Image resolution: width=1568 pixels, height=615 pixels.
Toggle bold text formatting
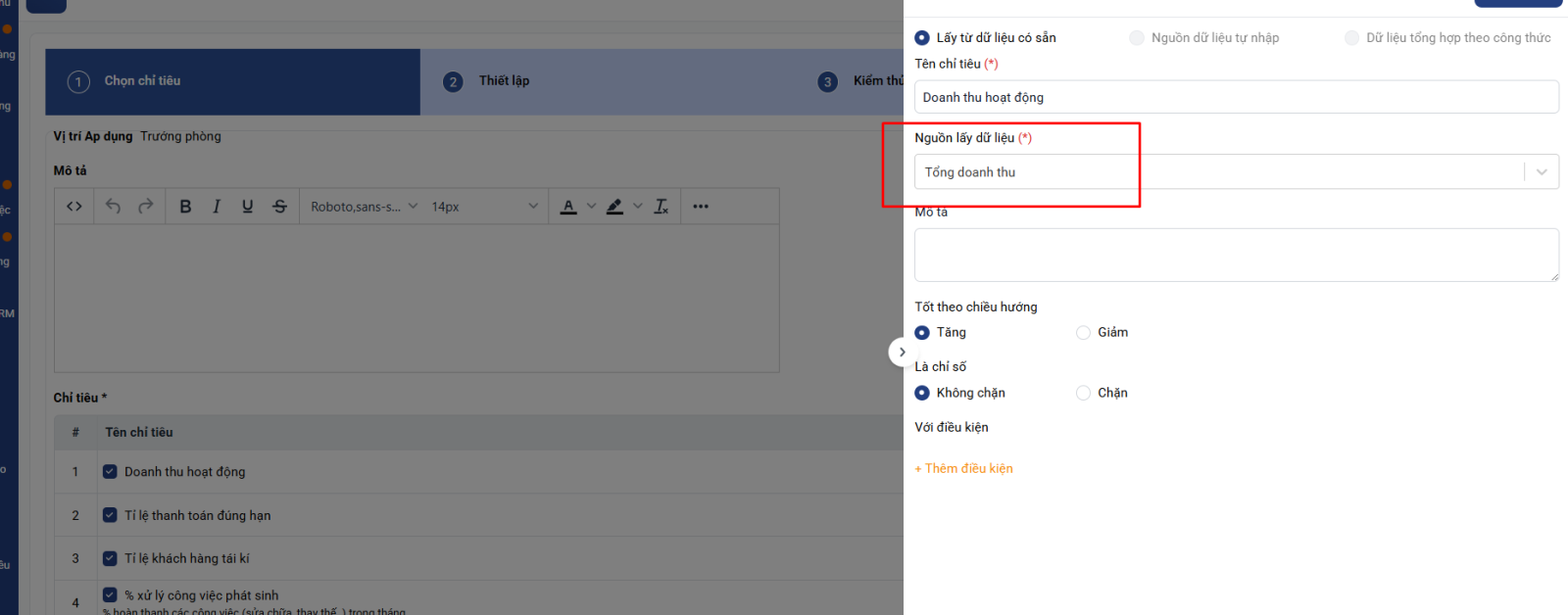(x=185, y=207)
